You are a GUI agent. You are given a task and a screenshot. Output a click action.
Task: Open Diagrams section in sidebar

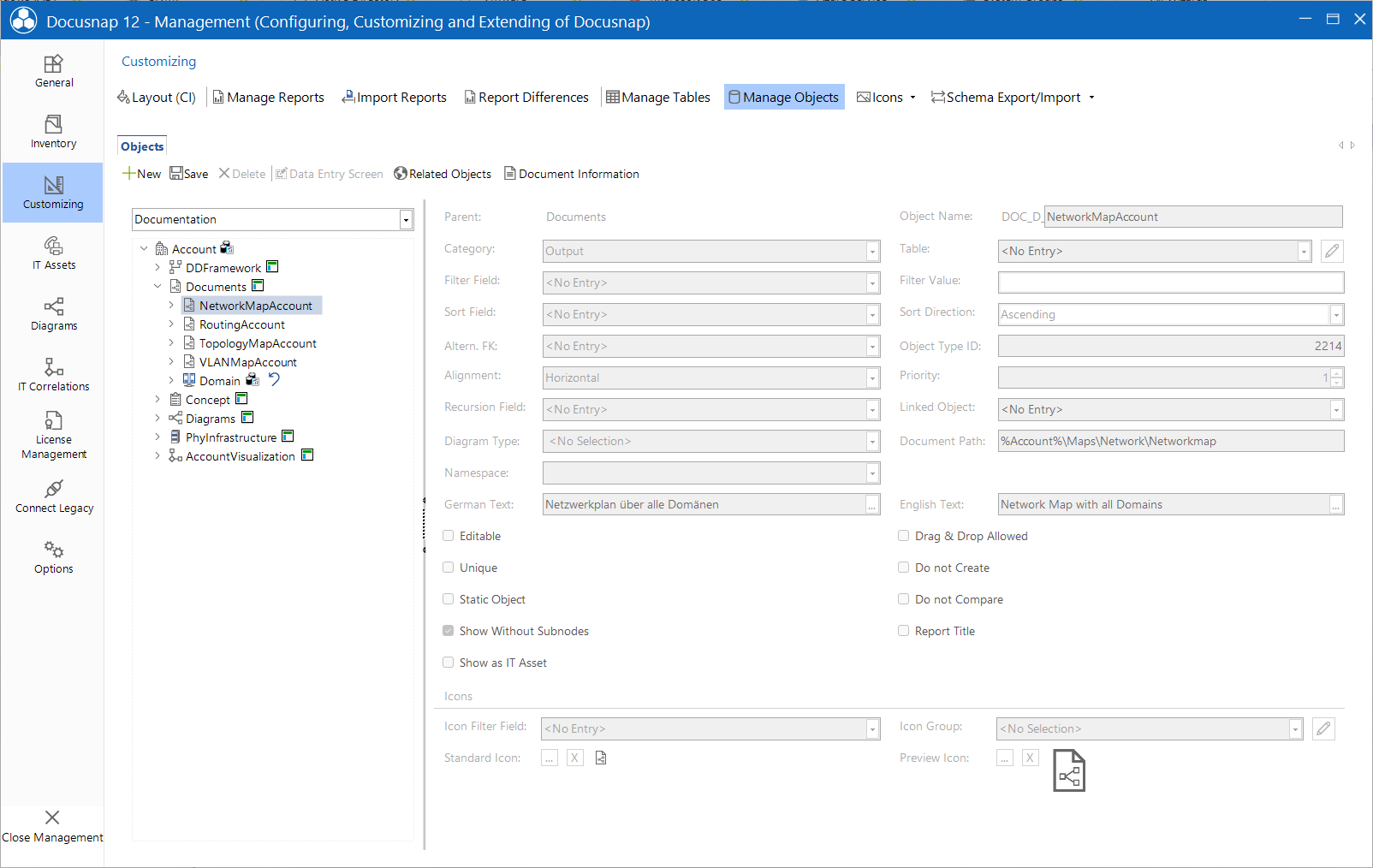pos(53,315)
